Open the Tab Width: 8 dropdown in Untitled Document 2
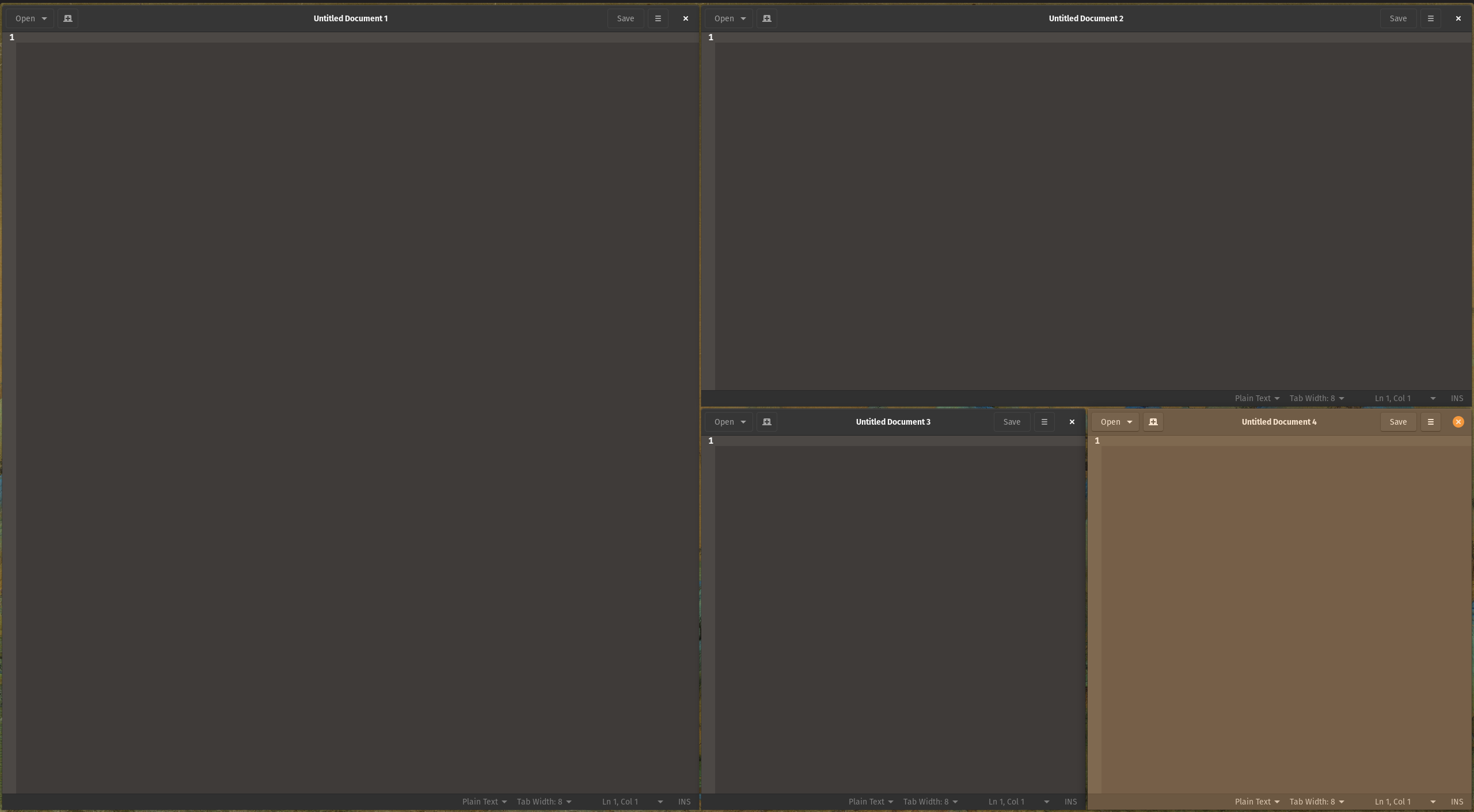 coord(1316,398)
